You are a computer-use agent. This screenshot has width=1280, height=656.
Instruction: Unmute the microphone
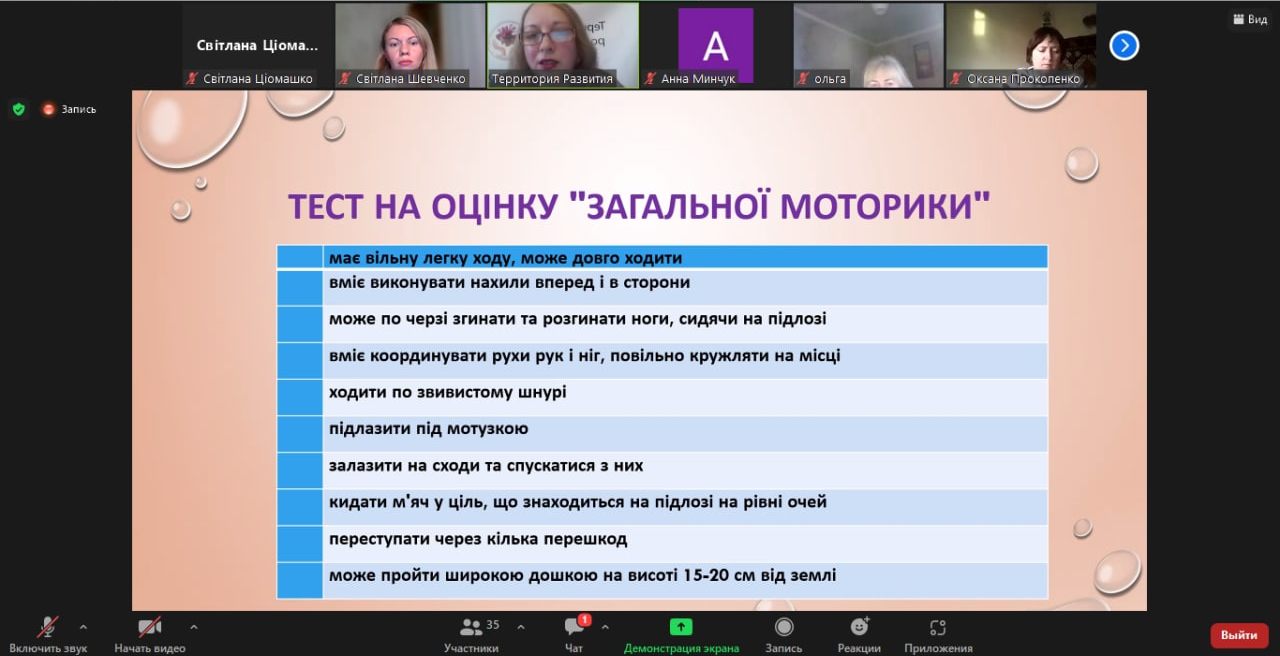[x=48, y=627]
